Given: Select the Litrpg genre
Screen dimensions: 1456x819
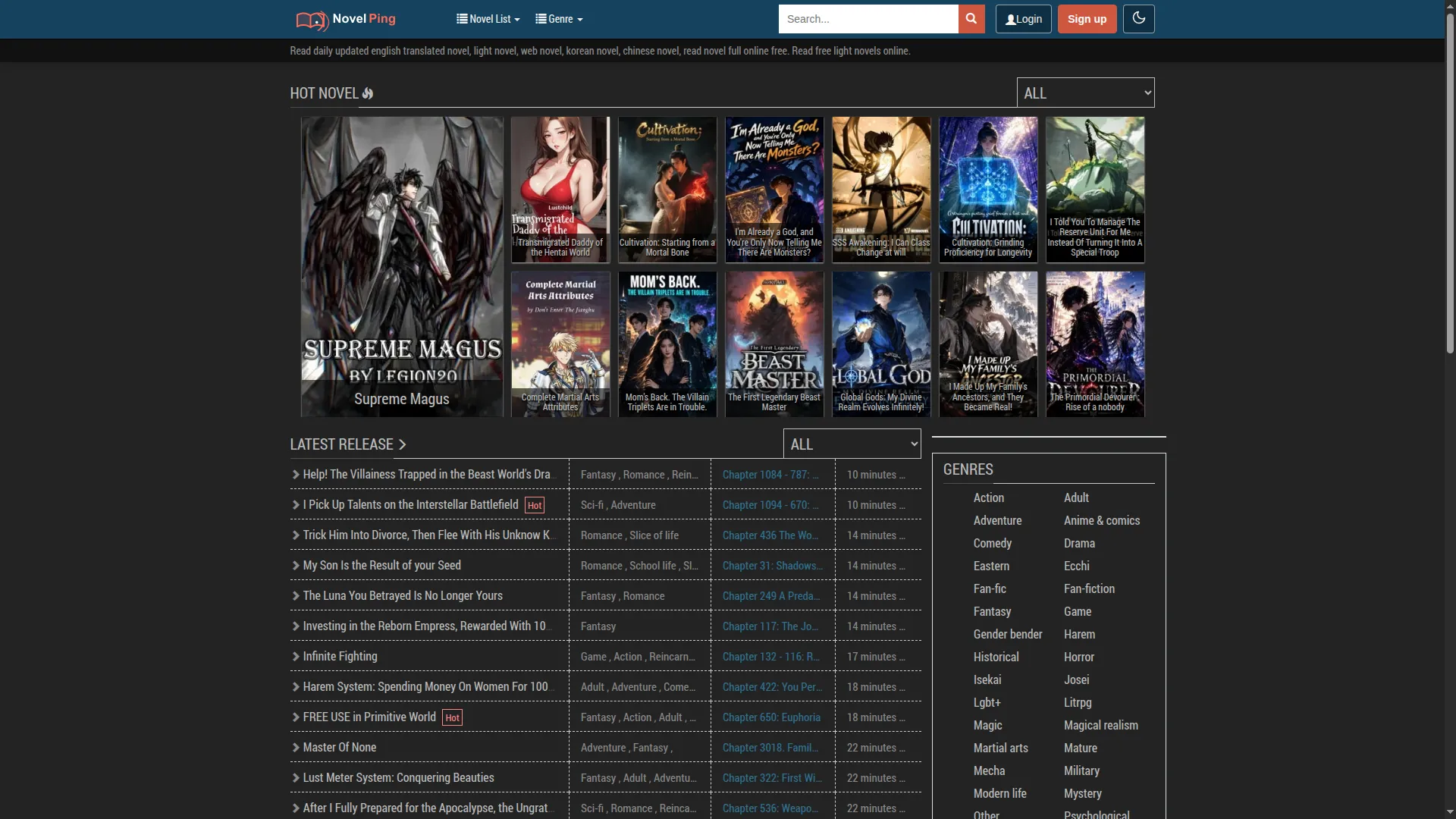Looking at the screenshot, I should (1078, 702).
